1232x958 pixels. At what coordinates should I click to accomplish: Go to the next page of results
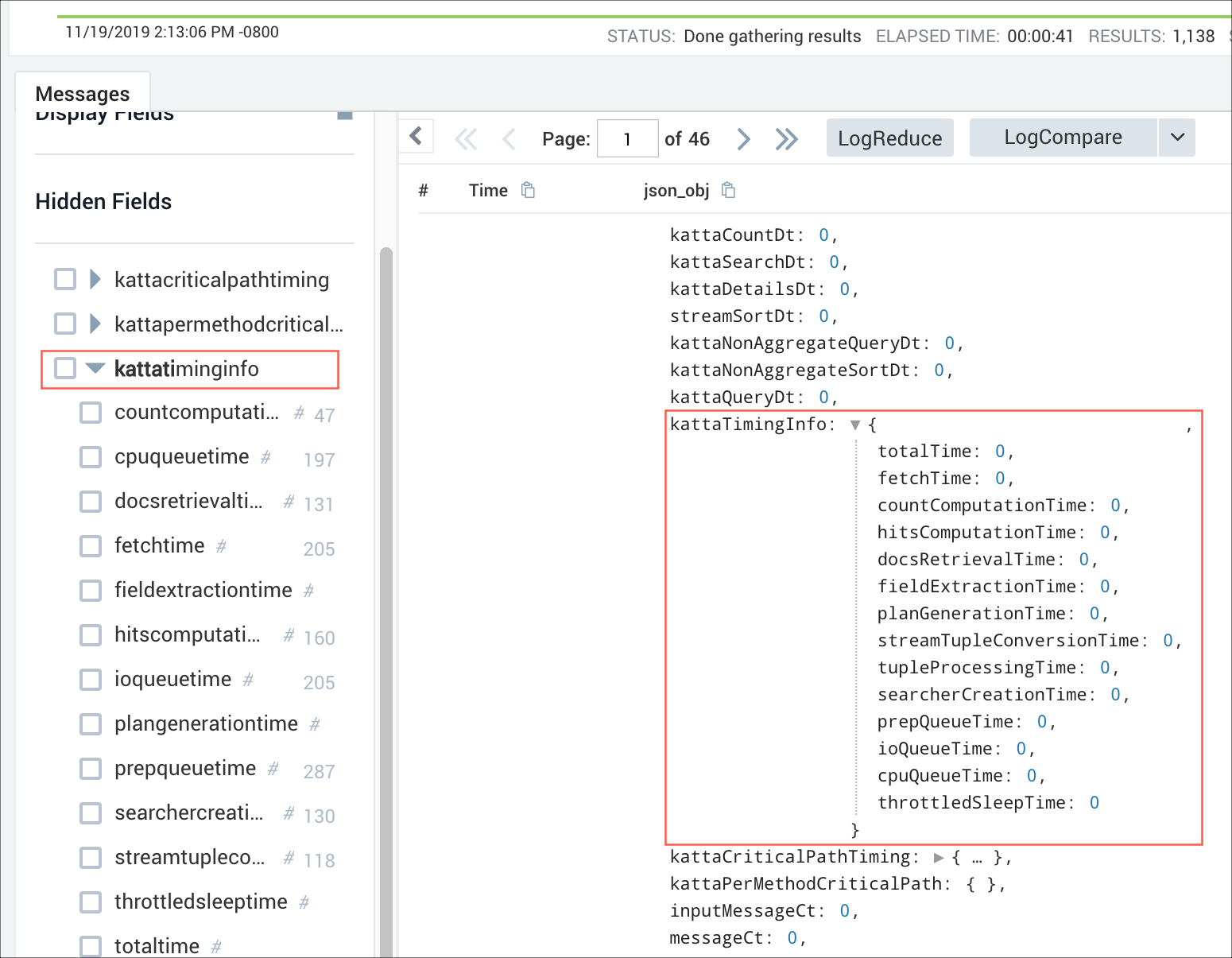click(x=743, y=138)
